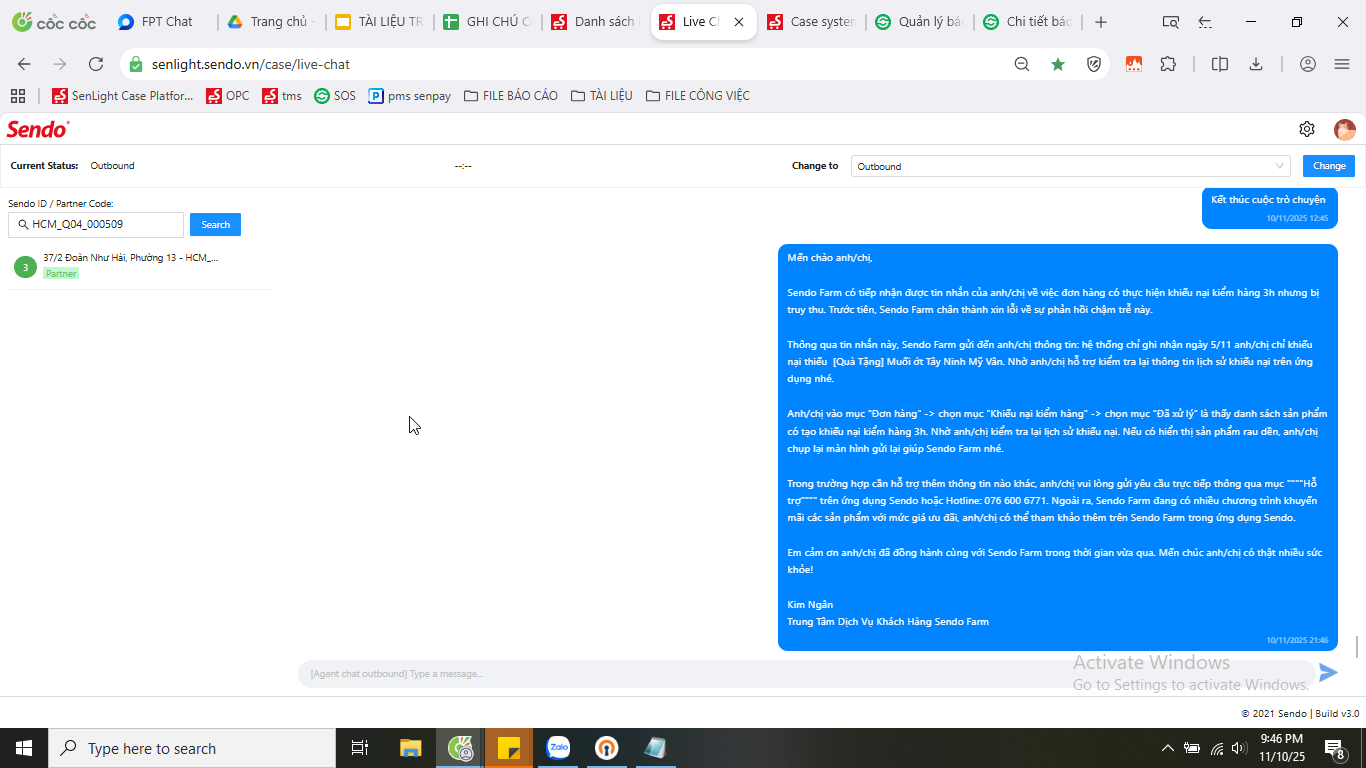Open the browser main menu

1342,64
